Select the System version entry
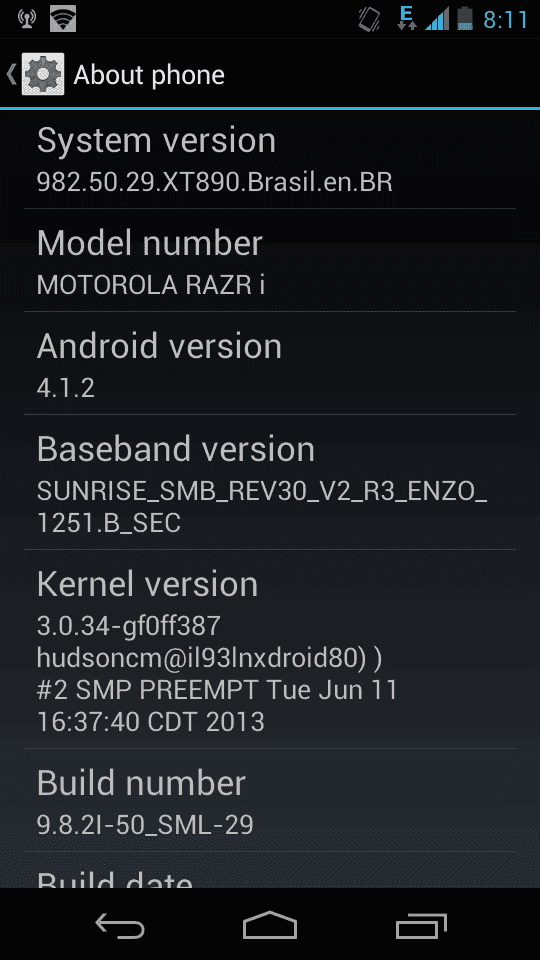Viewport: 540px width, 960px height. click(x=270, y=159)
